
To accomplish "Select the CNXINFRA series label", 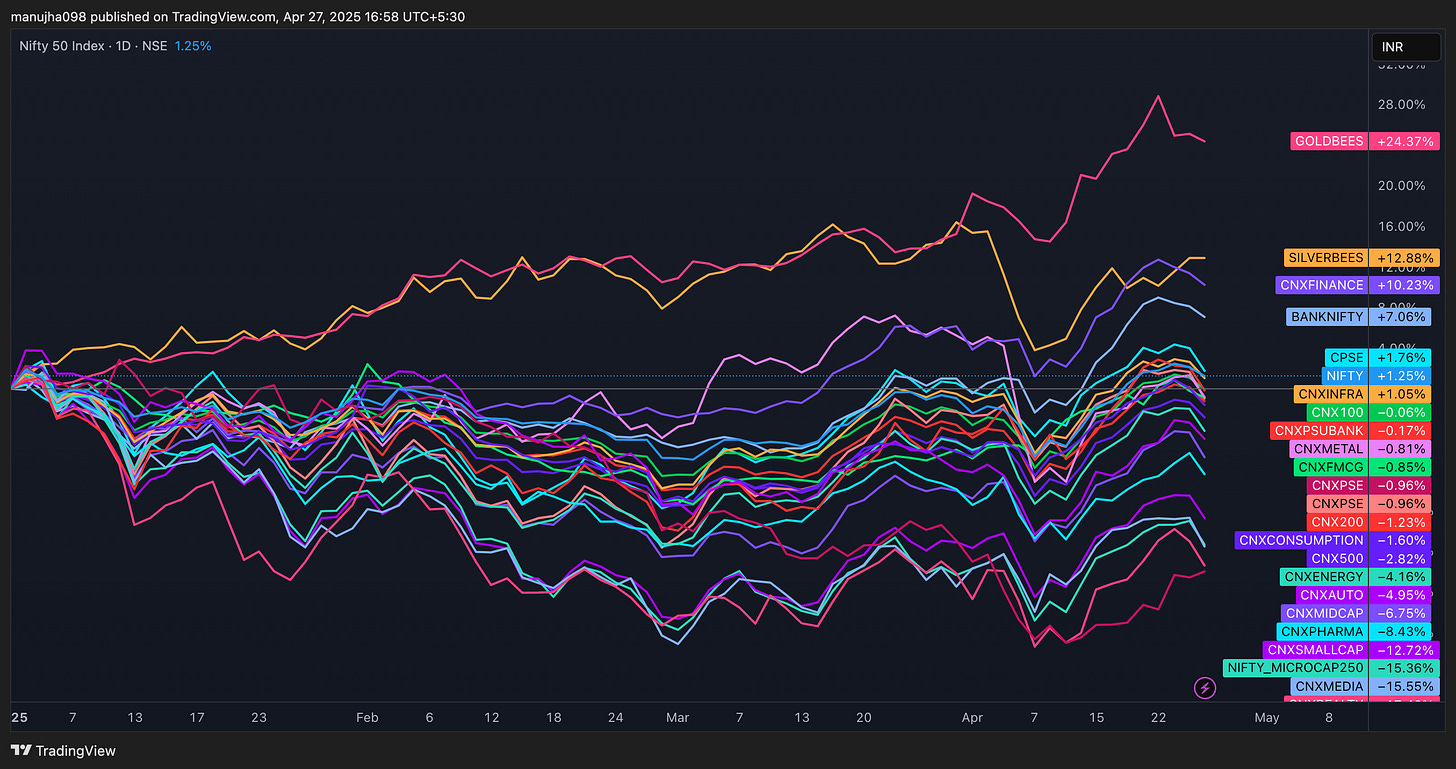I will (x=1331, y=394).
